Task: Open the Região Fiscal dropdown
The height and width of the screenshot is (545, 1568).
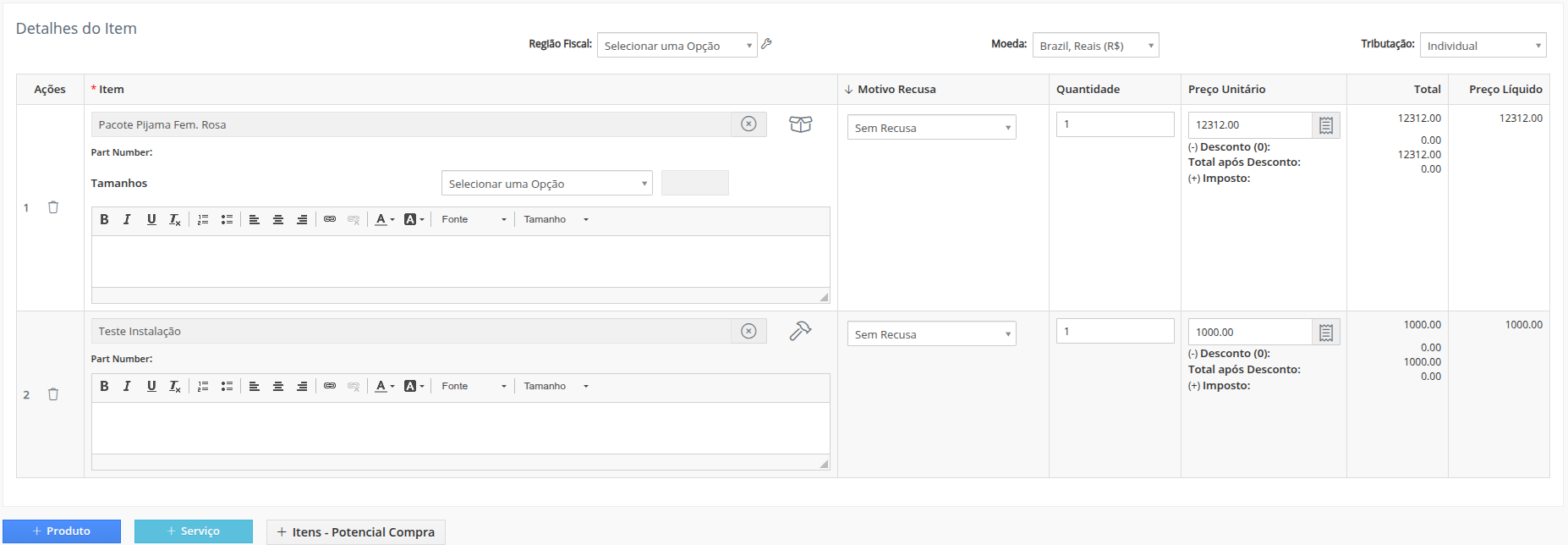Action: point(677,46)
